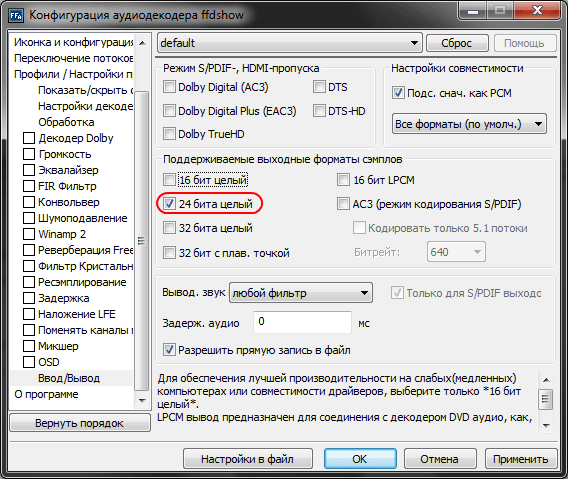Click the Применить button
The image size is (568, 479).
tap(521, 459)
